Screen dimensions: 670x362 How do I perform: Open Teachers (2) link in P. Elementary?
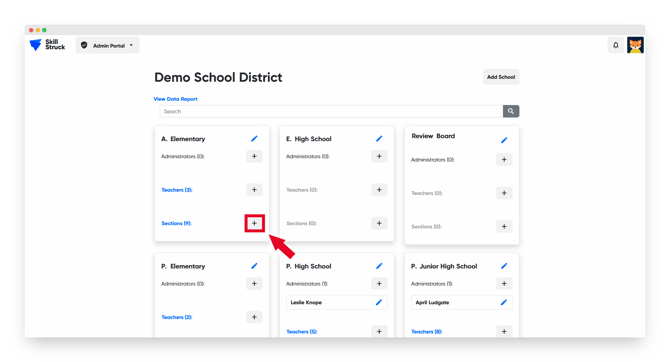click(176, 317)
